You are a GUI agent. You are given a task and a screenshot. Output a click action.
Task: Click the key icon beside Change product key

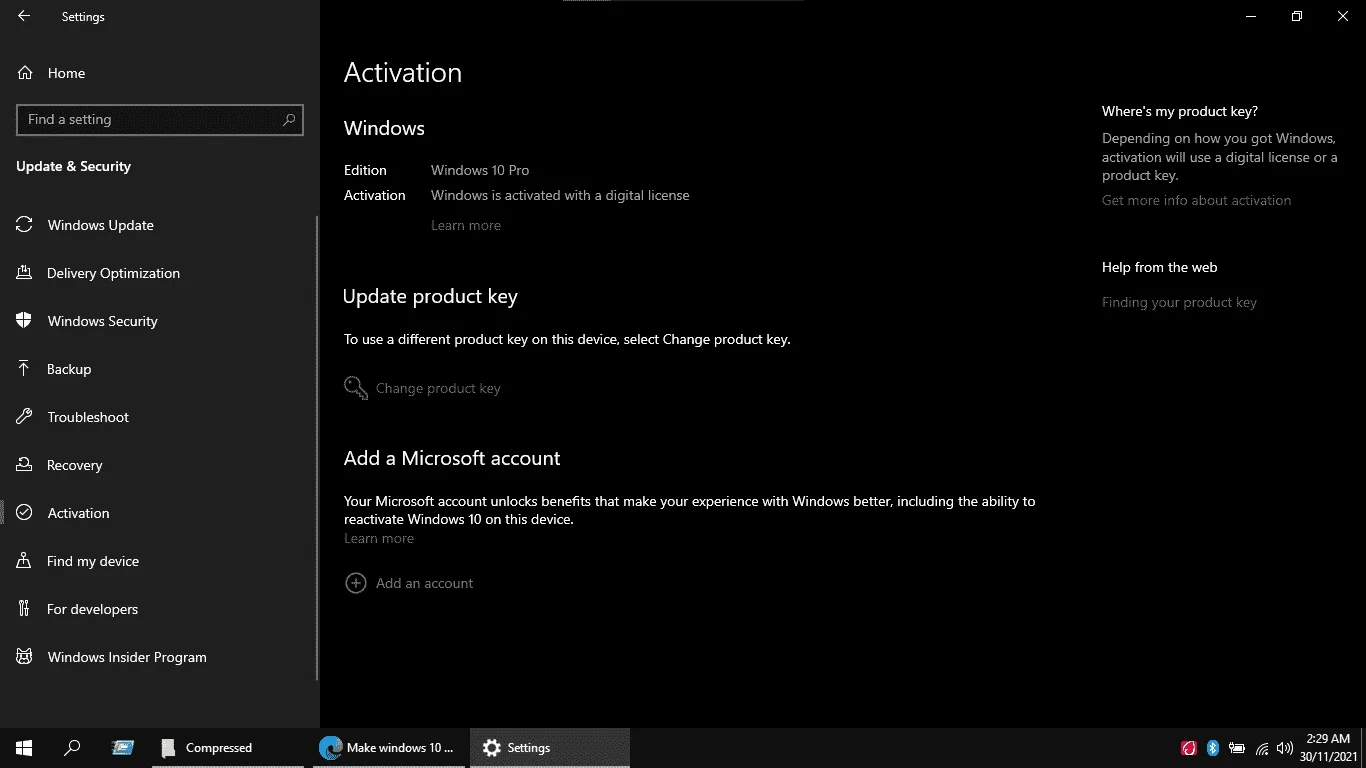click(x=356, y=388)
